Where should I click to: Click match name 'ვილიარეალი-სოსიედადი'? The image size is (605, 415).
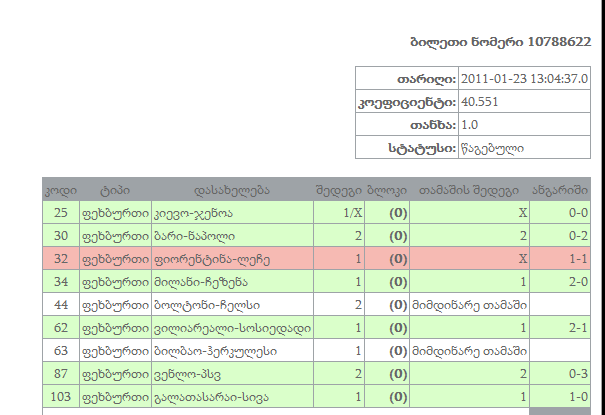232,328
